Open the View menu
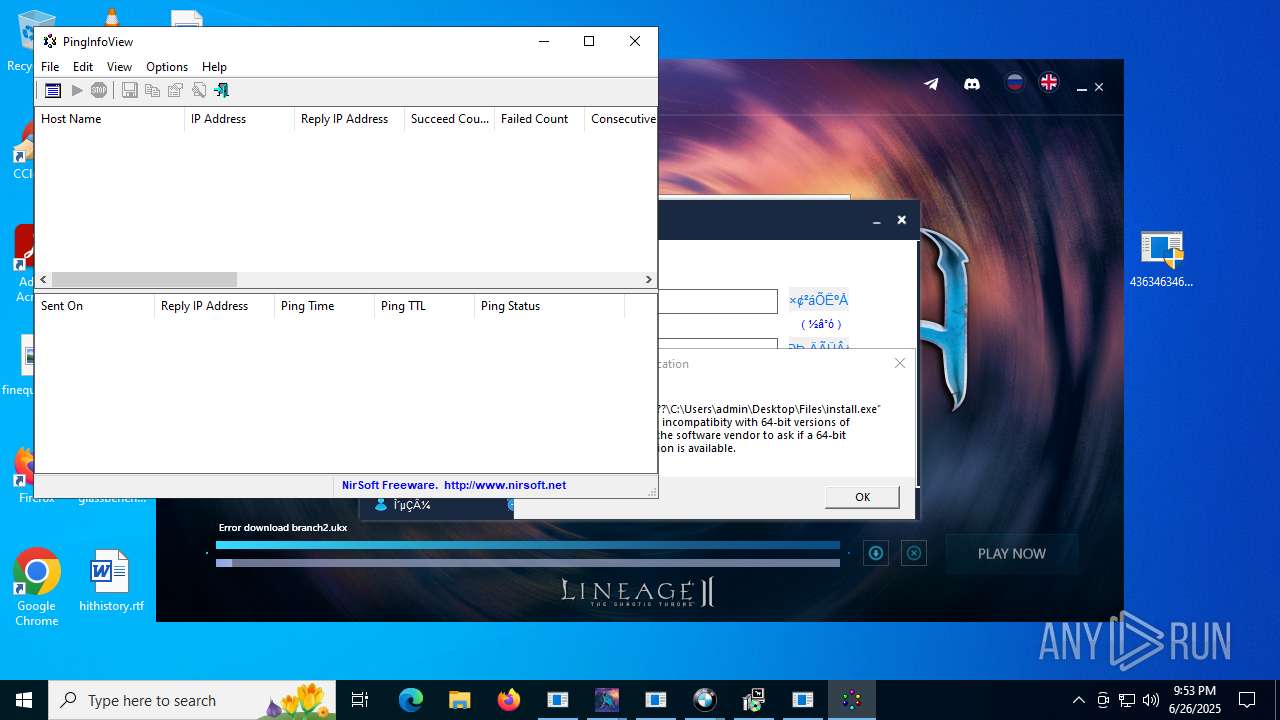This screenshot has width=1280, height=720. coord(119,67)
